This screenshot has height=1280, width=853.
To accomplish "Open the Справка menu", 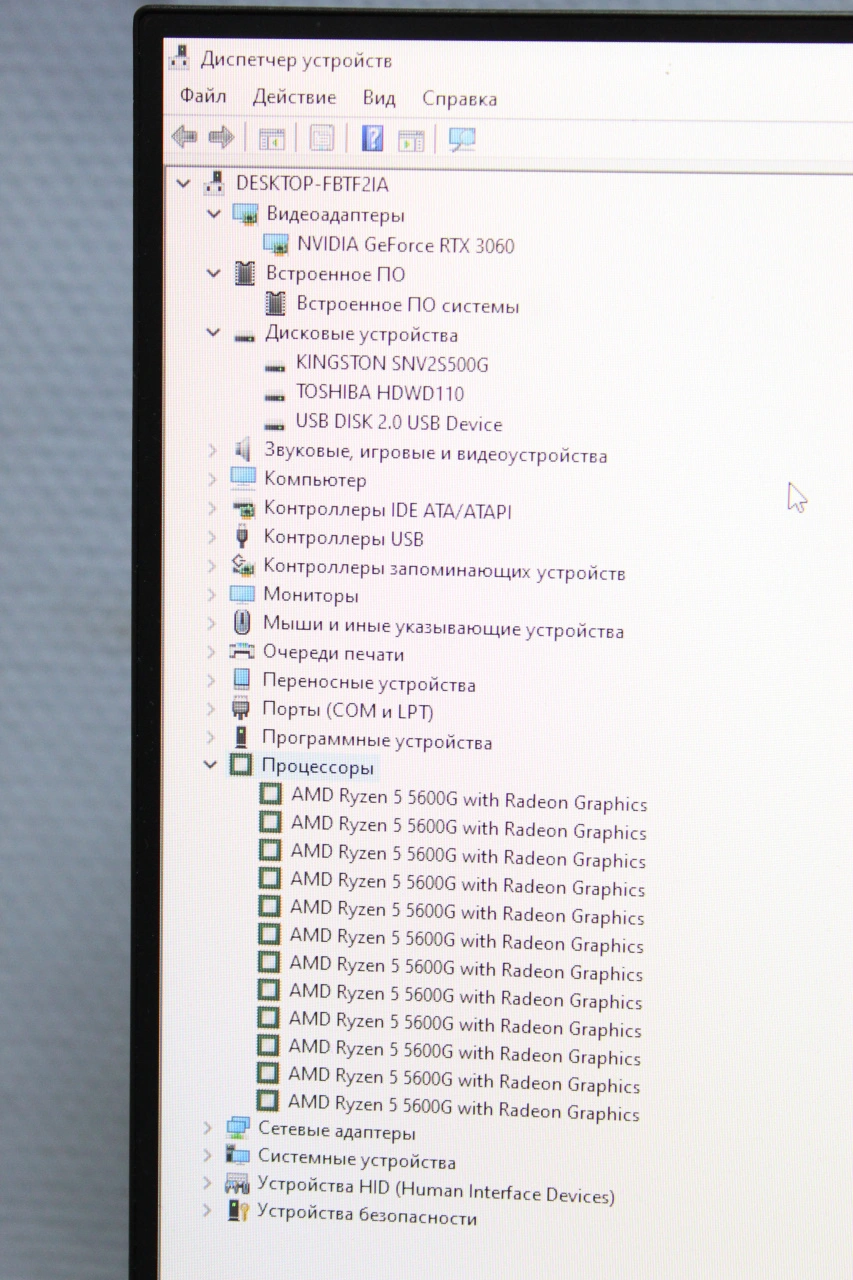I will click(459, 99).
